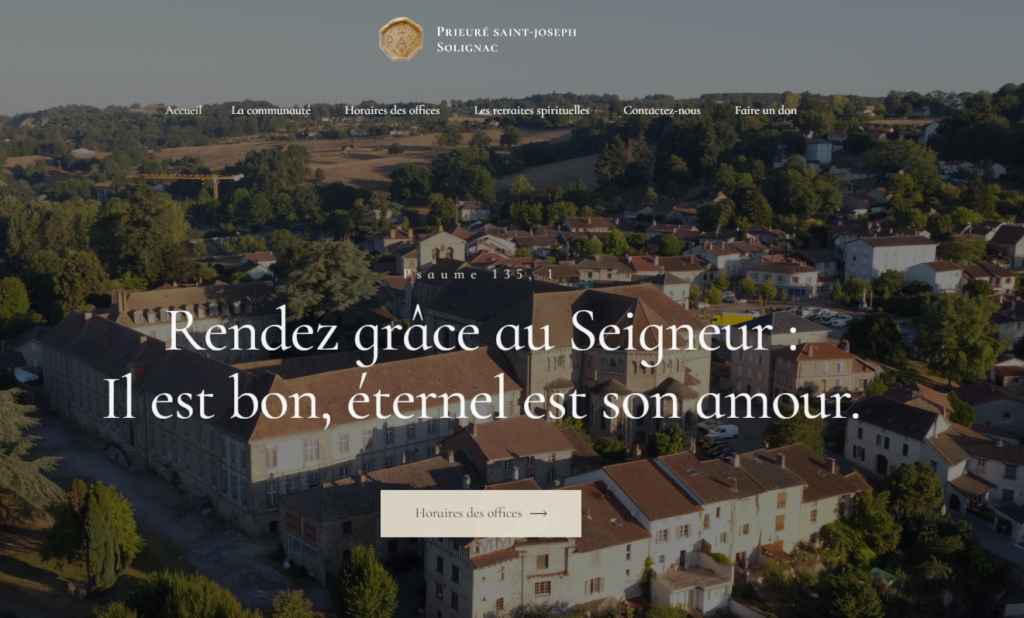Click the Solignac subtitle under the site title
This screenshot has width=1024, height=618.
[467, 48]
